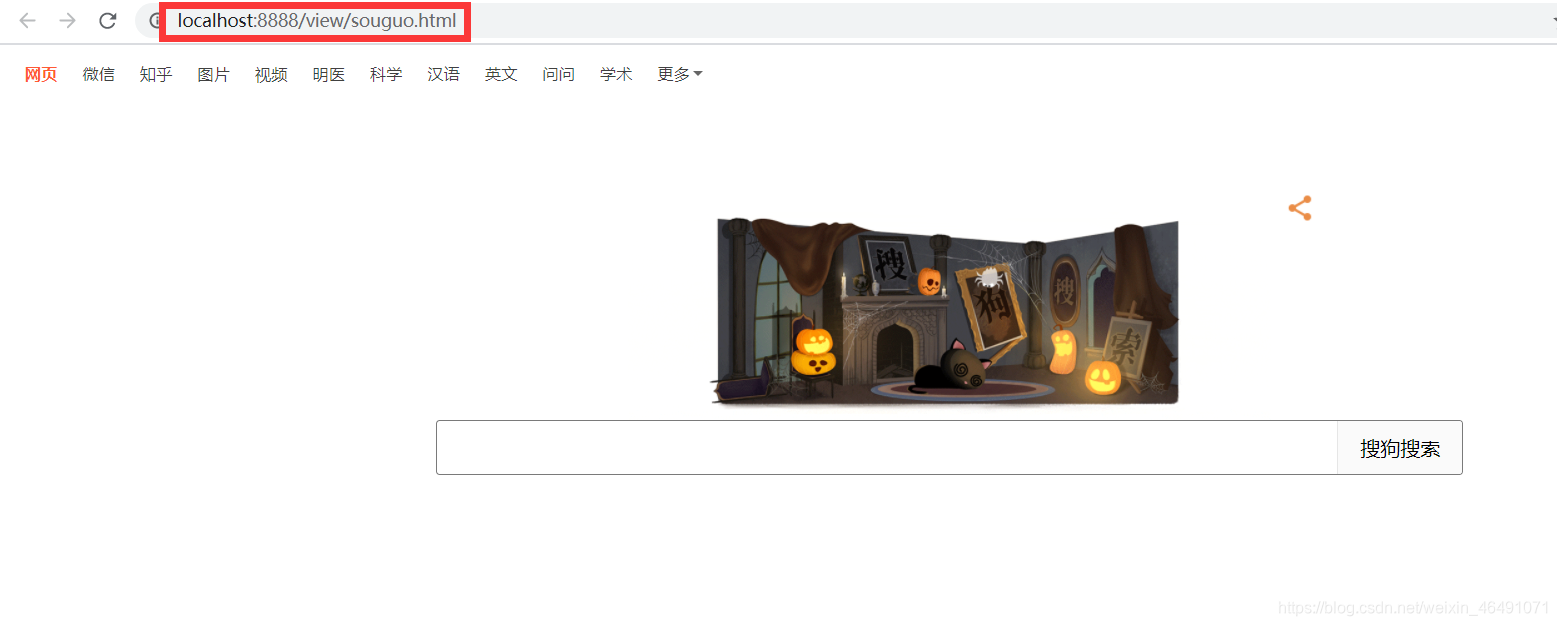
Task: Click the localhost:8888 URL address field
Action: click(x=316, y=21)
